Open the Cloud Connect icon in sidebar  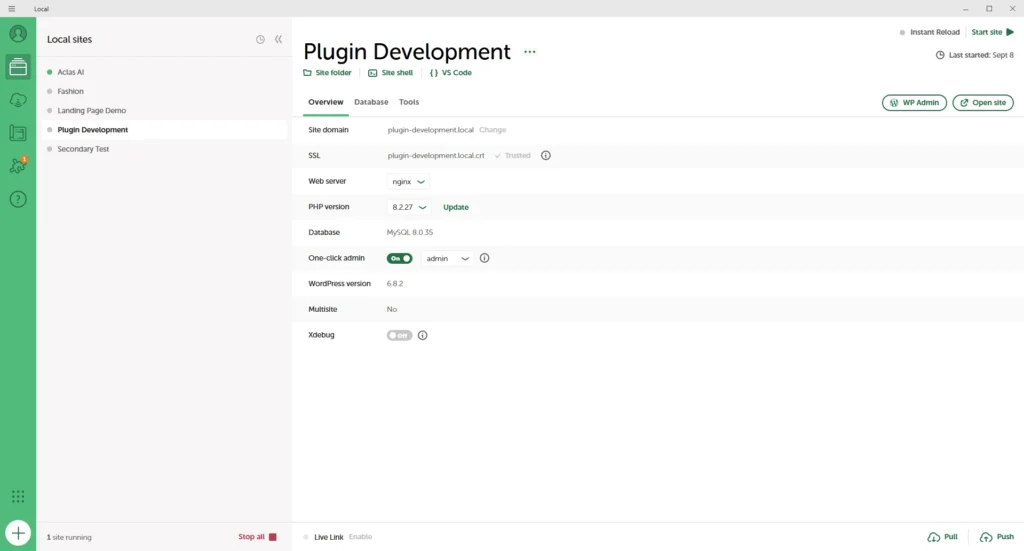(x=18, y=100)
